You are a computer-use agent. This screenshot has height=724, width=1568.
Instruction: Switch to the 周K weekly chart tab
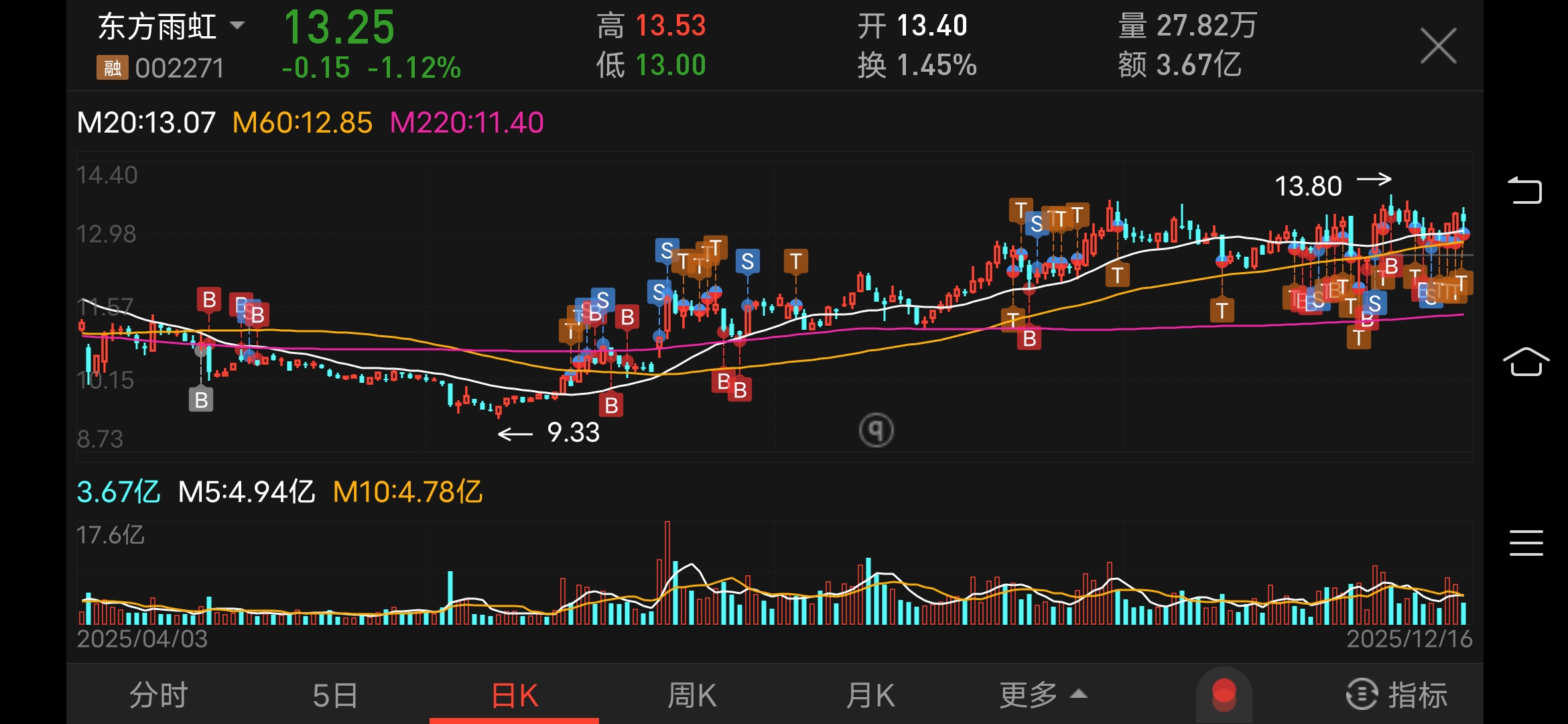click(692, 695)
